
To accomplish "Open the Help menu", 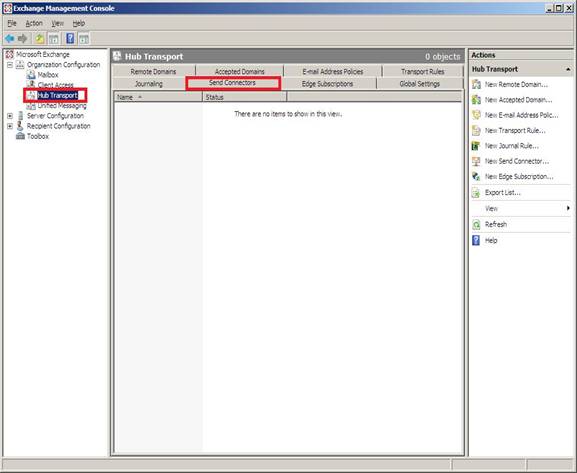I will (x=79, y=24).
